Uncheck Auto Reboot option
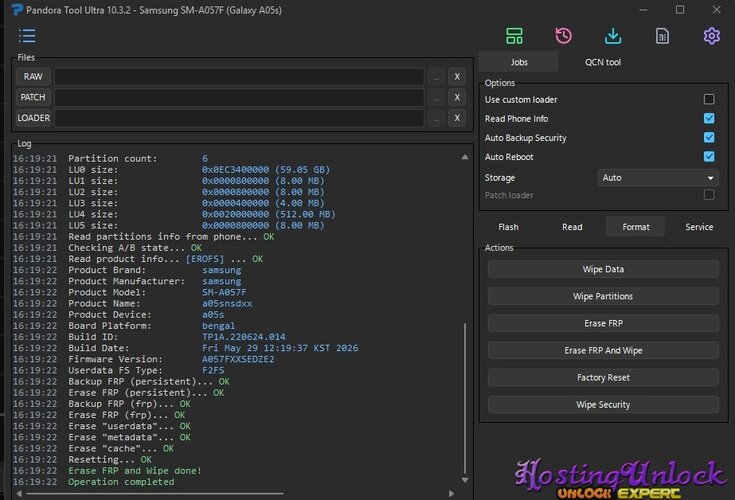735x500 pixels. click(x=709, y=157)
